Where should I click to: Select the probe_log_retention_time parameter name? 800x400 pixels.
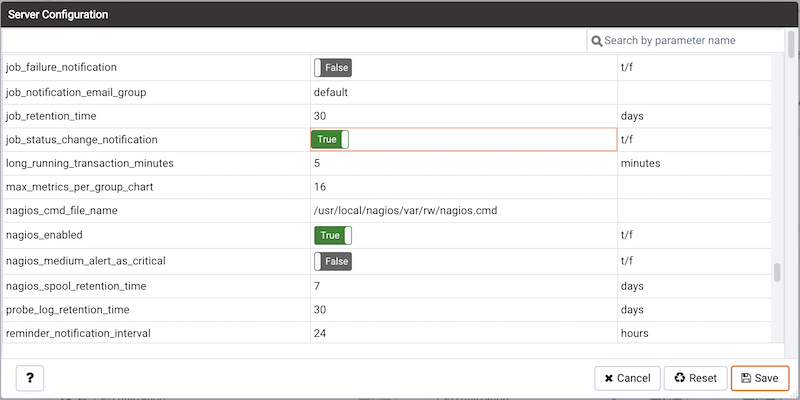(x=67, y=310)
